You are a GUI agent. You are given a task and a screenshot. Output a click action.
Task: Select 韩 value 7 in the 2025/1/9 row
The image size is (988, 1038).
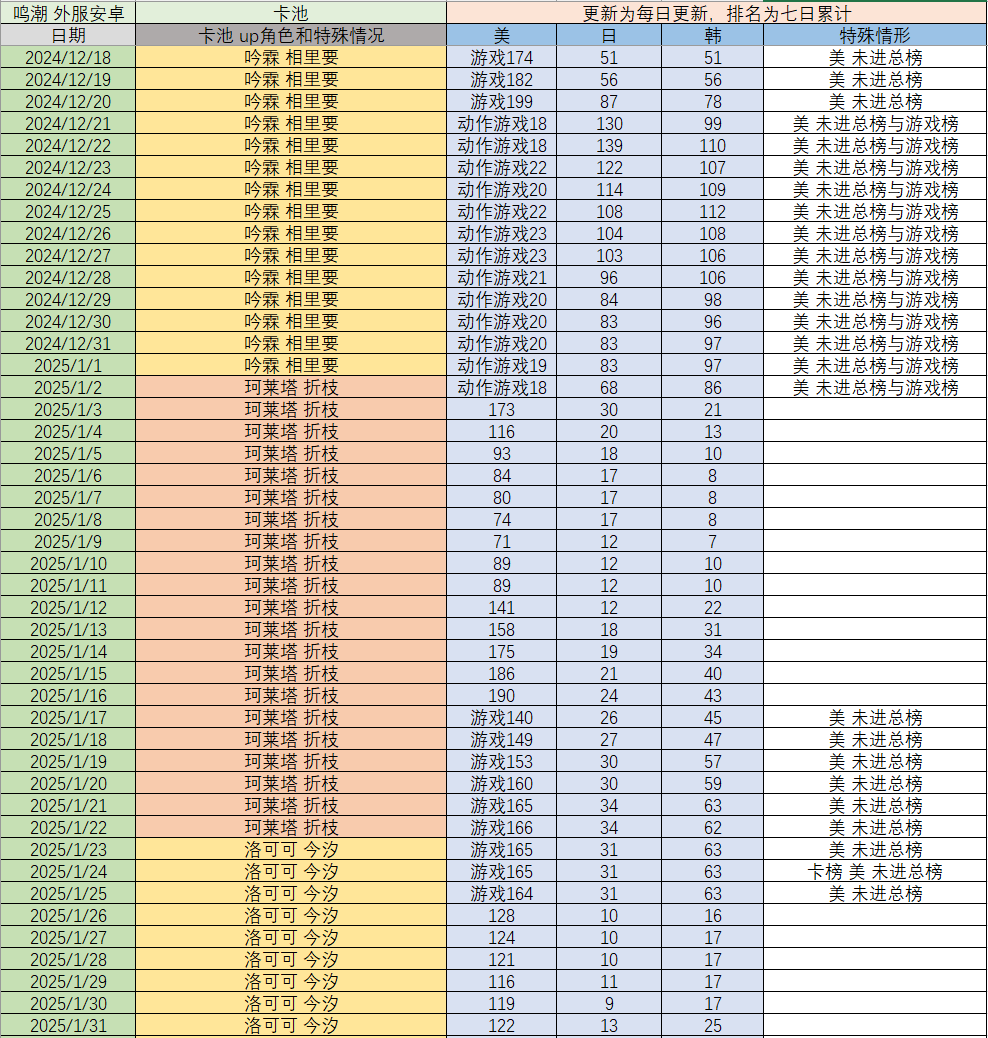(712, 542)
